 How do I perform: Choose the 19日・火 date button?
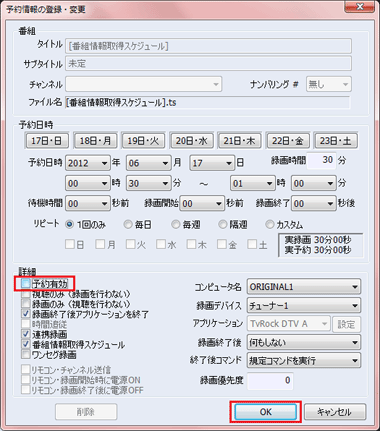[143, 141]
